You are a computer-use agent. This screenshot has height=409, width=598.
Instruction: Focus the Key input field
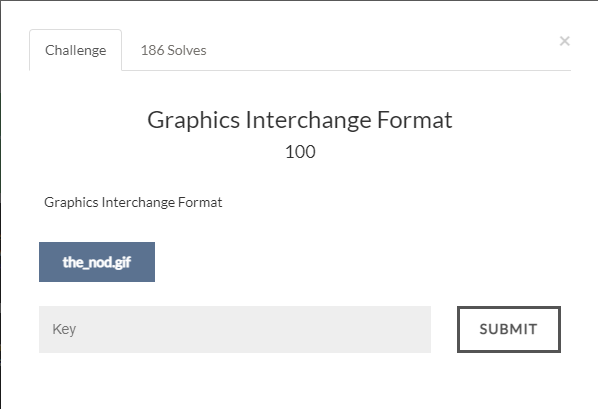[235, 329]
